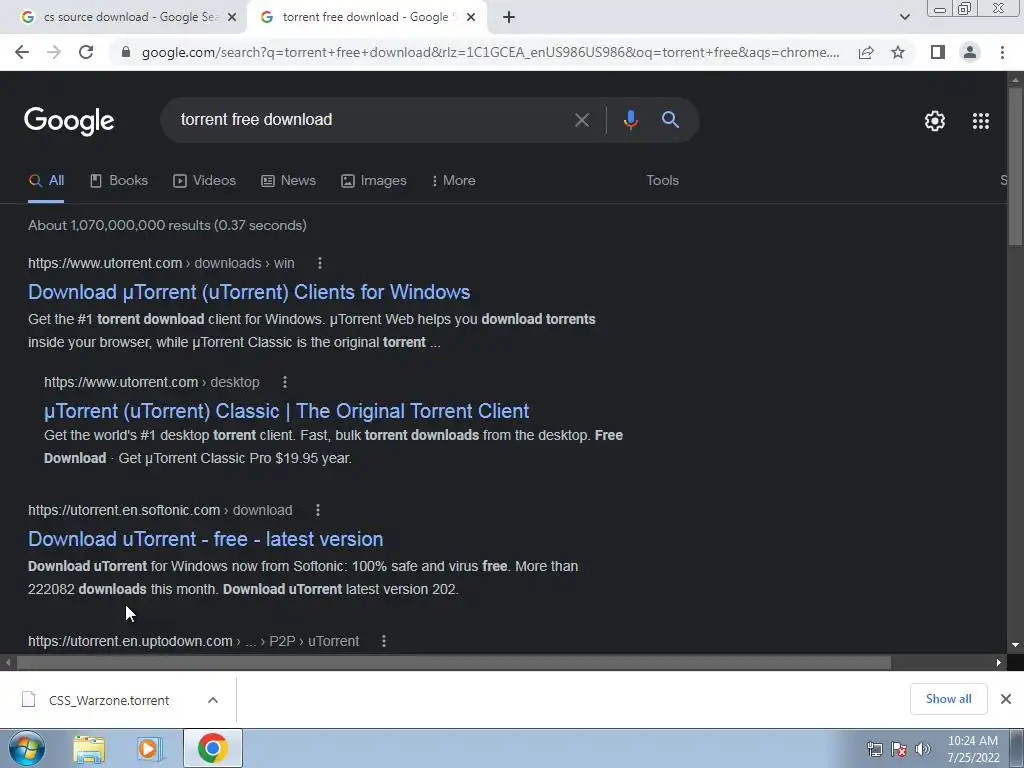Click the network tray icon
Screen dimensions: 1024x768
click(x=874, y=749)
